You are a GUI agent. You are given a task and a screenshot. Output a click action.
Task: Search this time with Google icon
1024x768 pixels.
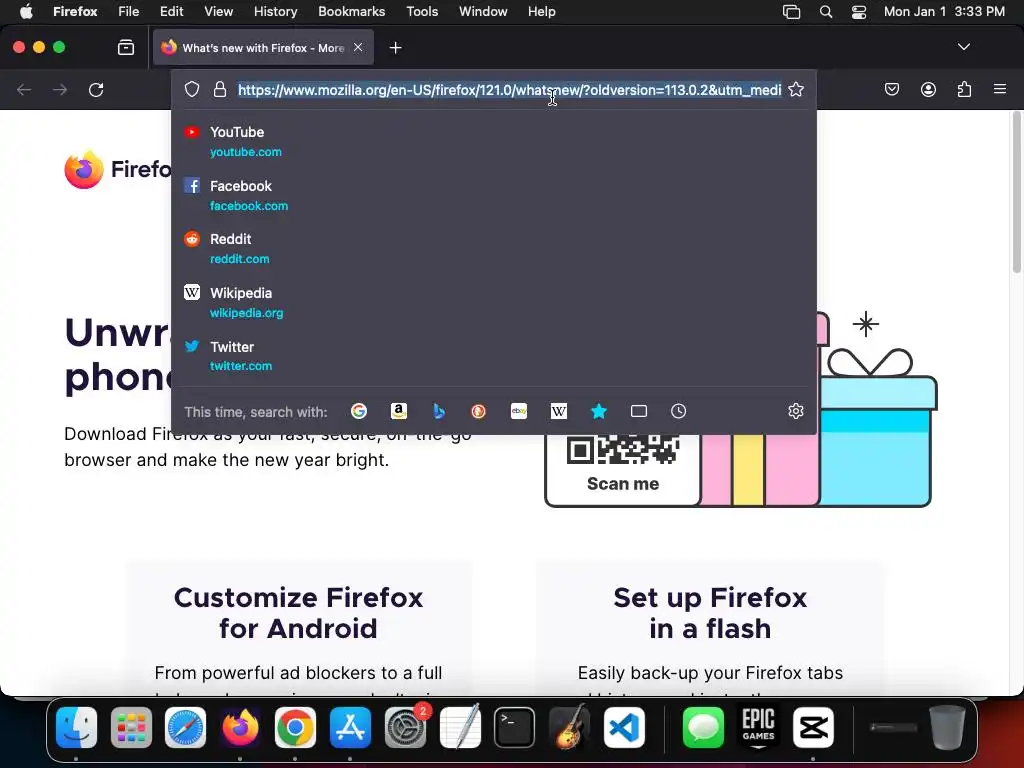click(359, 411)
